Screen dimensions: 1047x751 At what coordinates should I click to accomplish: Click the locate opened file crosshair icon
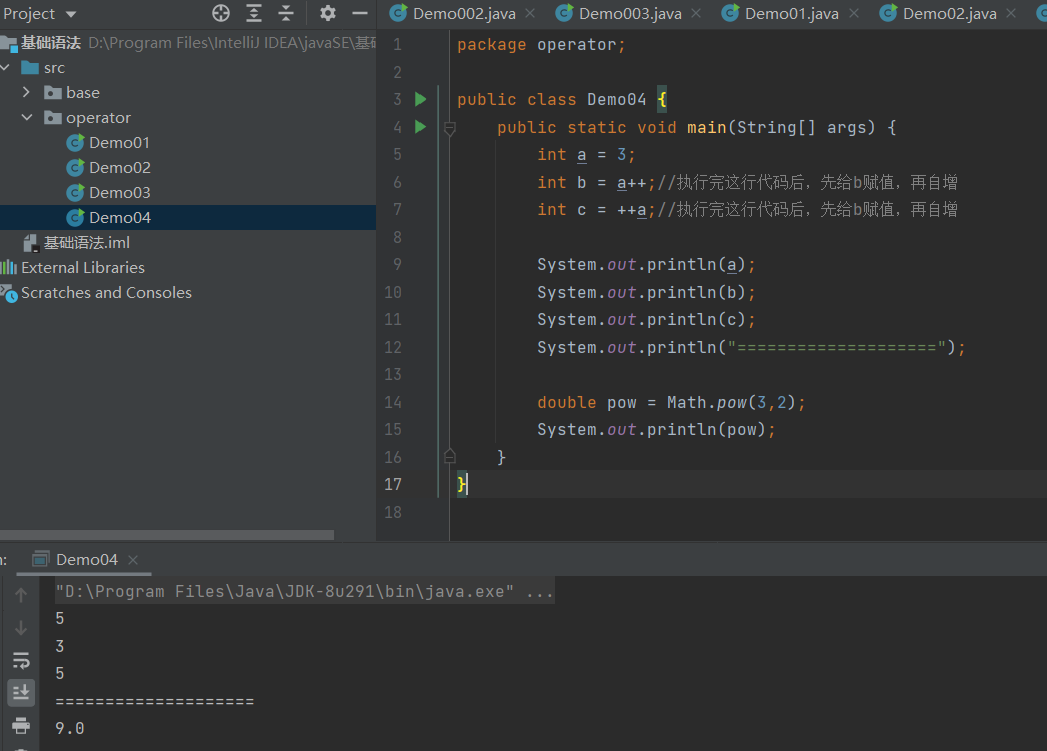click(221, 13)
